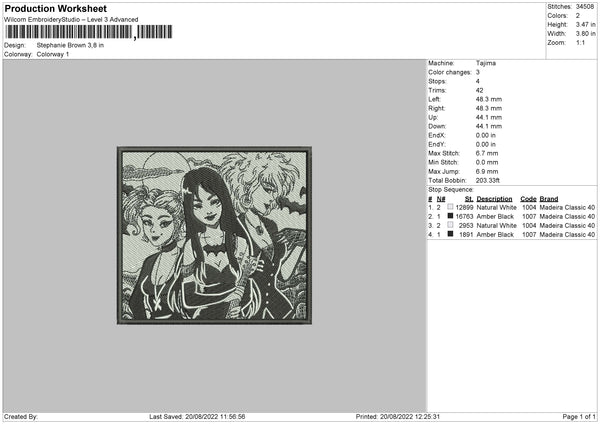This screenshot has height=424, width=600.
Task: Click the Max Jump value 6.9 mm
Action: pyautogui.click(x=487, y=172)
